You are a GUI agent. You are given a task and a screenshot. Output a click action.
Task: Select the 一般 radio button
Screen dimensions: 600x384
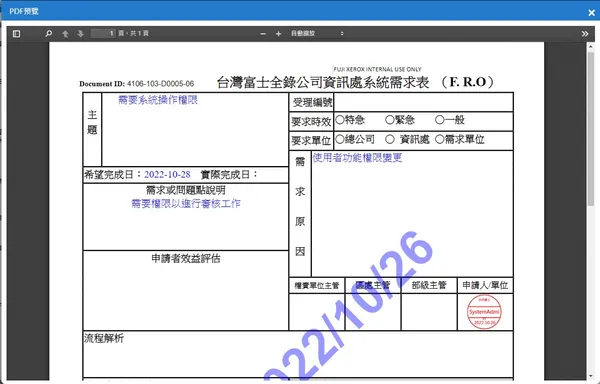(x=439, y=120)
